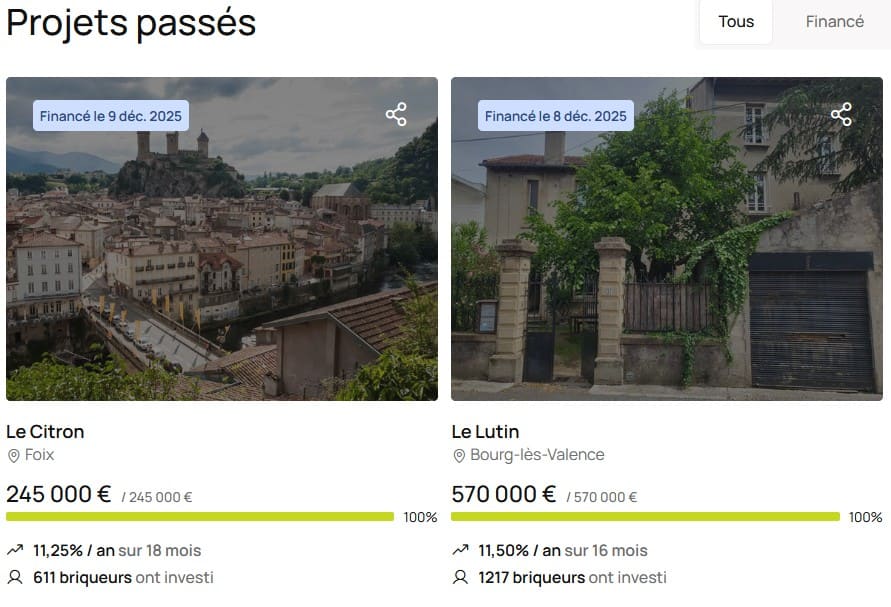Click the Bourg-lès-Valence location pin icon
Screen dimensions: 891x607
click(x=460, y=456)
